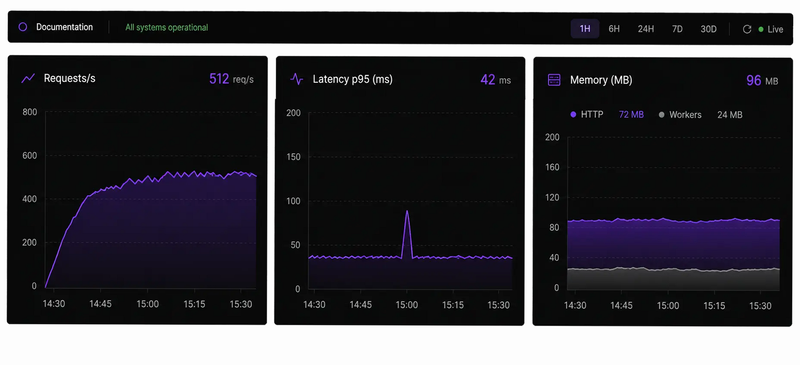Screen dimensions: 800x365
Task: Click the Latency p95 (ms) title
Action: pyautogui.click(x=353, y=79)
